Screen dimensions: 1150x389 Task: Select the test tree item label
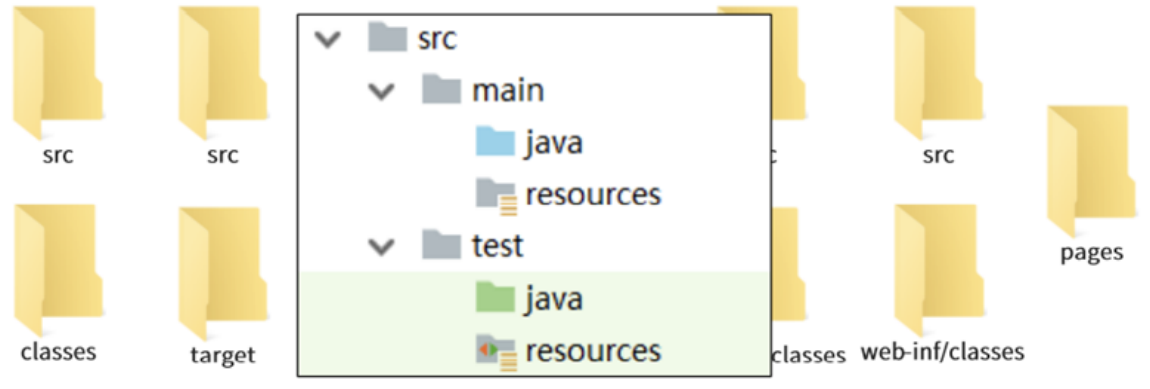498,246
